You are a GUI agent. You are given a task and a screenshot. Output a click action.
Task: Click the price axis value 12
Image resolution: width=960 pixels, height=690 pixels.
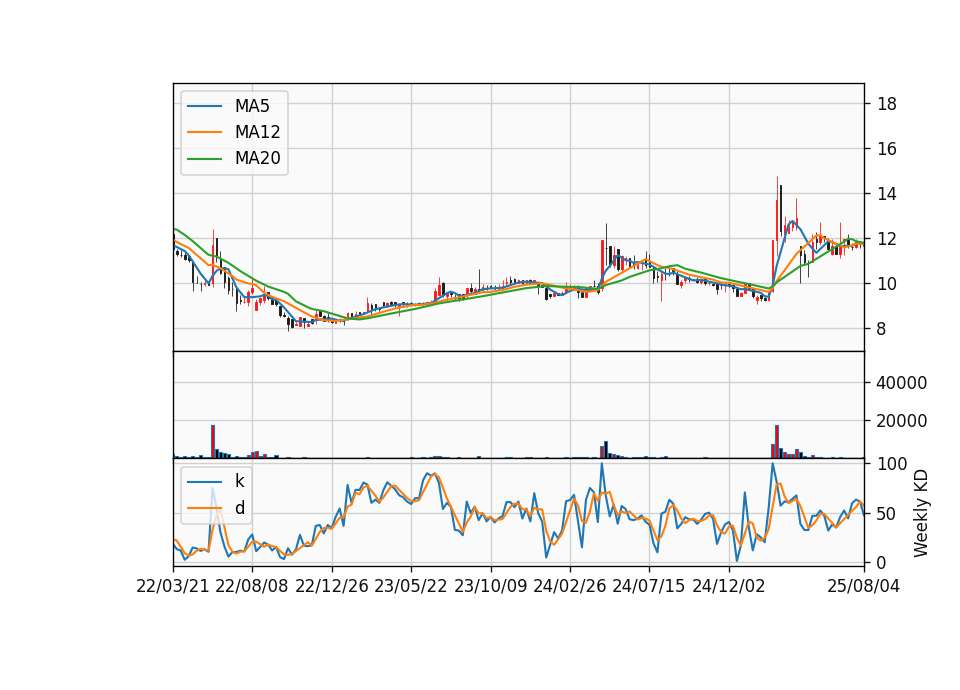tap(887, 239)
